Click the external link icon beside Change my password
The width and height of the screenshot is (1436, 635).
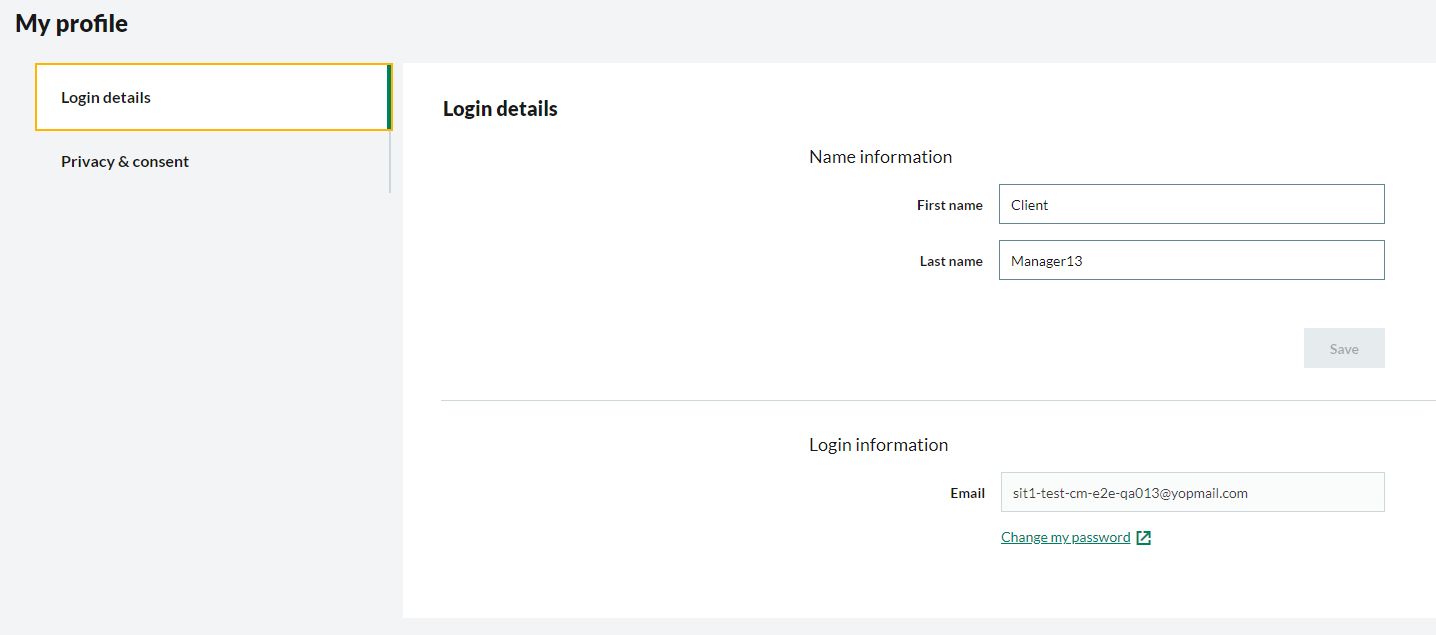[1144, 538]
